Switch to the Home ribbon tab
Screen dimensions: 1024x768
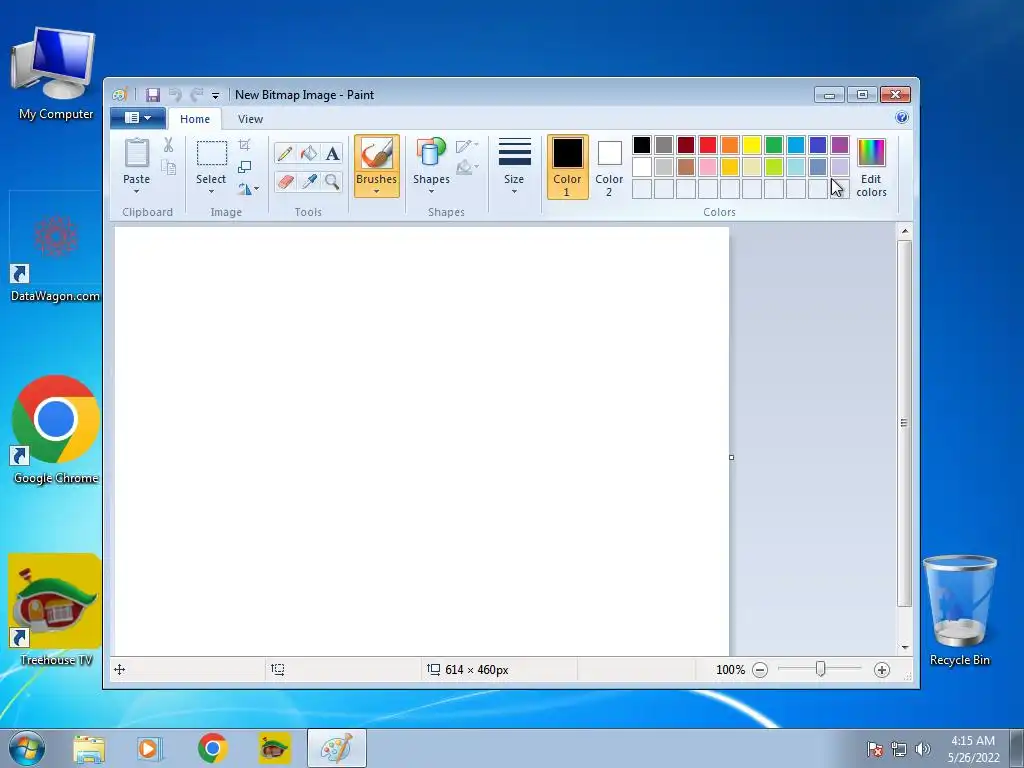pos(195,119)
